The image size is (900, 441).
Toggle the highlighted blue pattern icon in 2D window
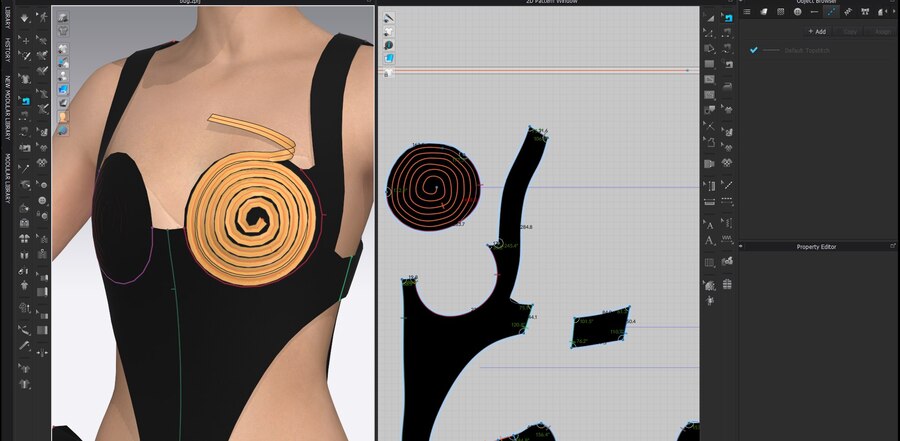coord(389,58)
